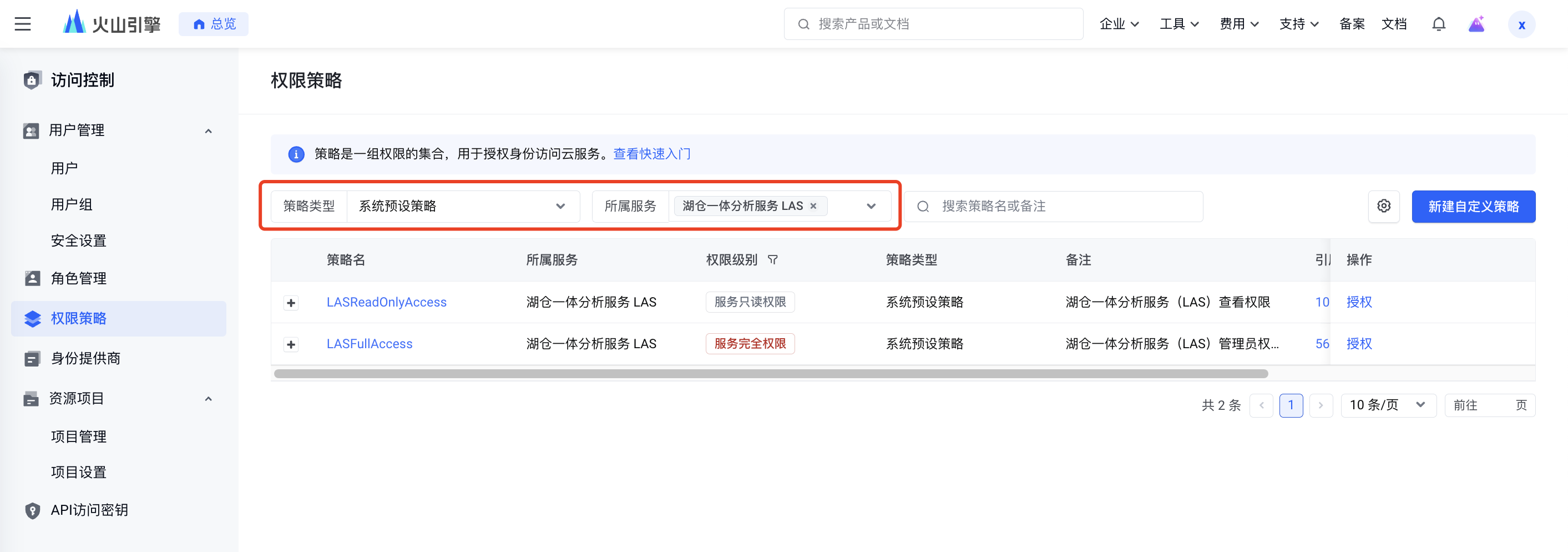Select 权限策略 in the sidebar
The image size is (1568, 552).
click(x=119, y=318)
